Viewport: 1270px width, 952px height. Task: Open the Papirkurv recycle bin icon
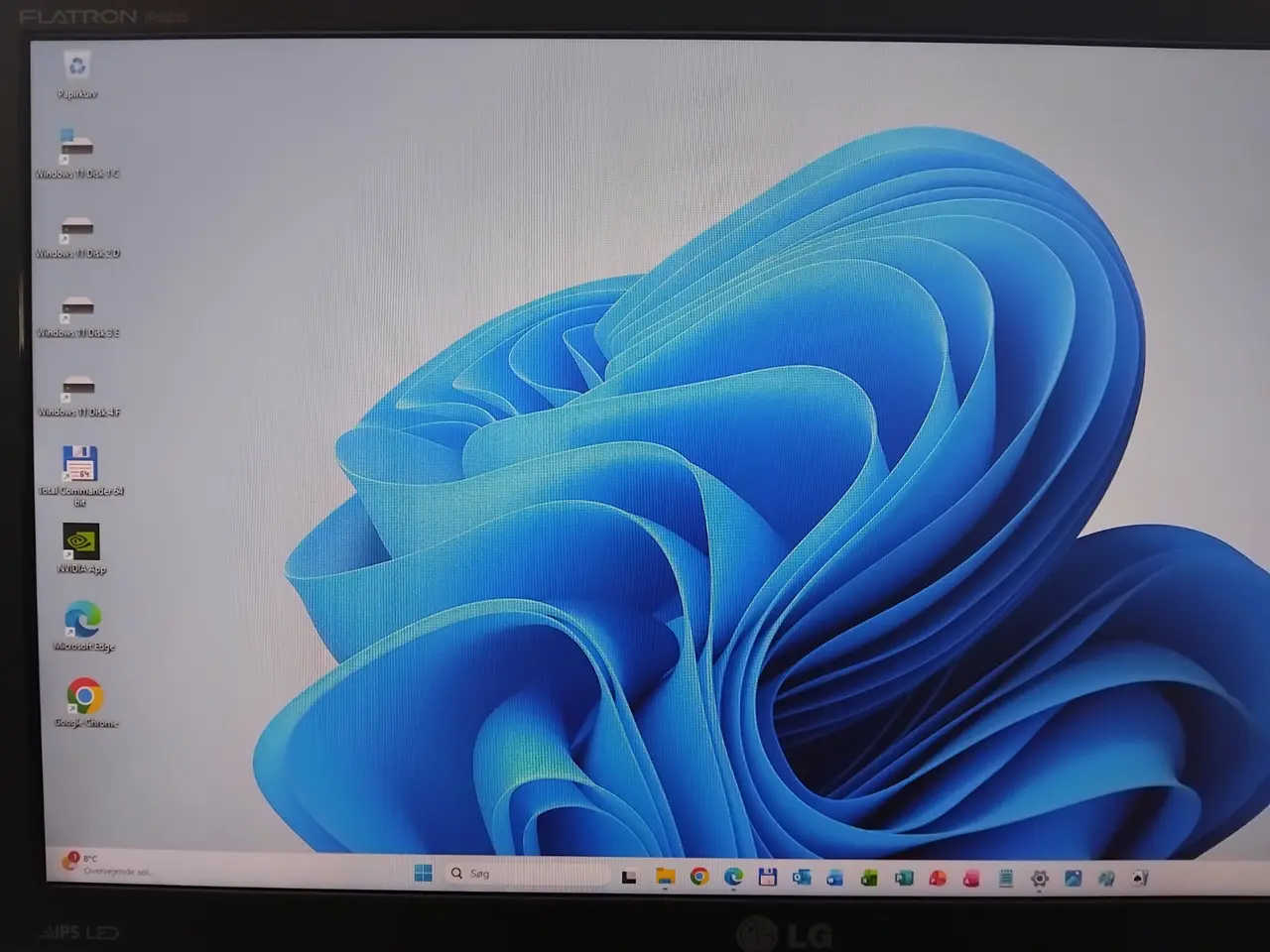click(76, 74)
